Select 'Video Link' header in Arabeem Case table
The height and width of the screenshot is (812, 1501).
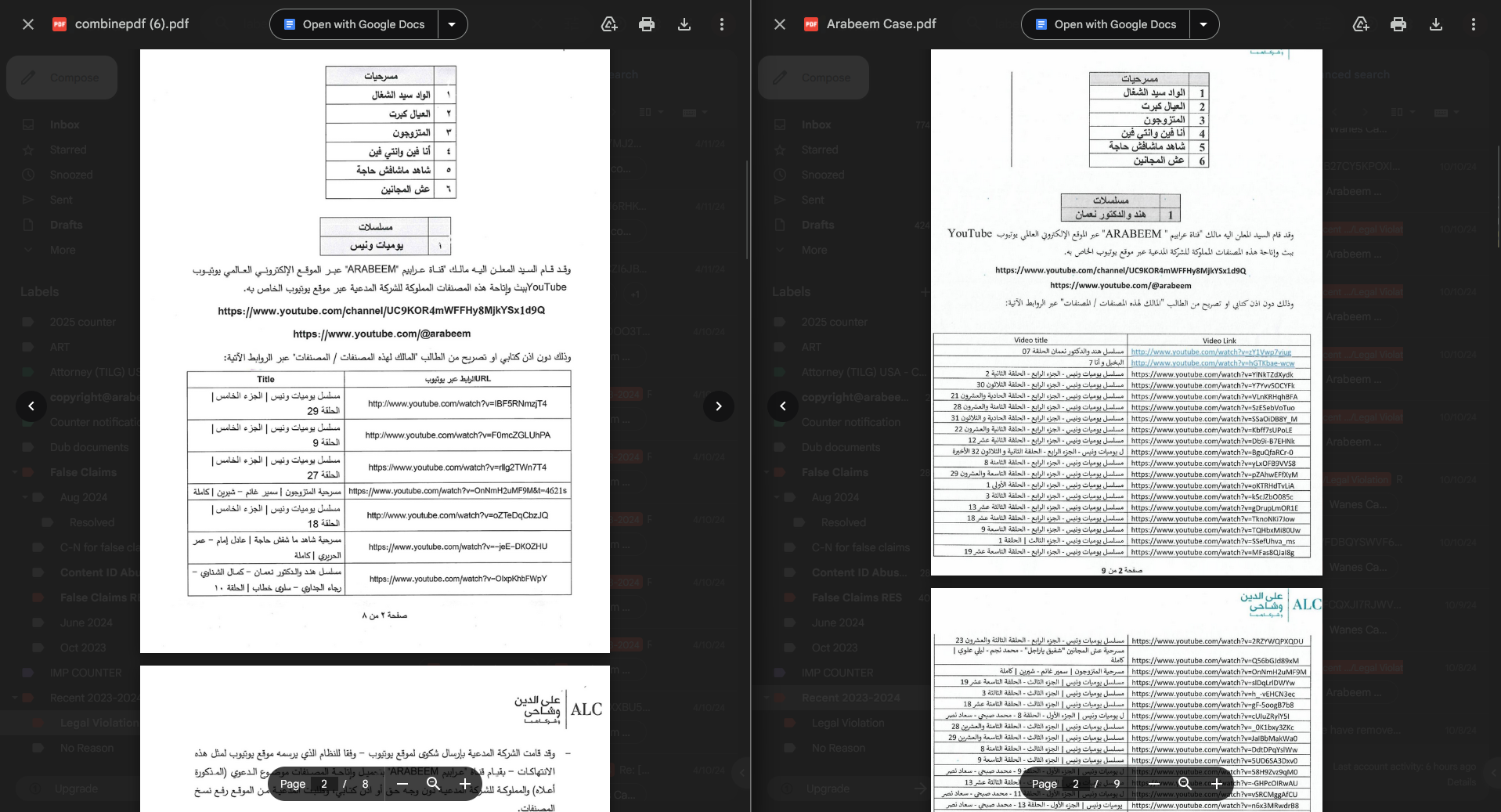pos(1219,341)
